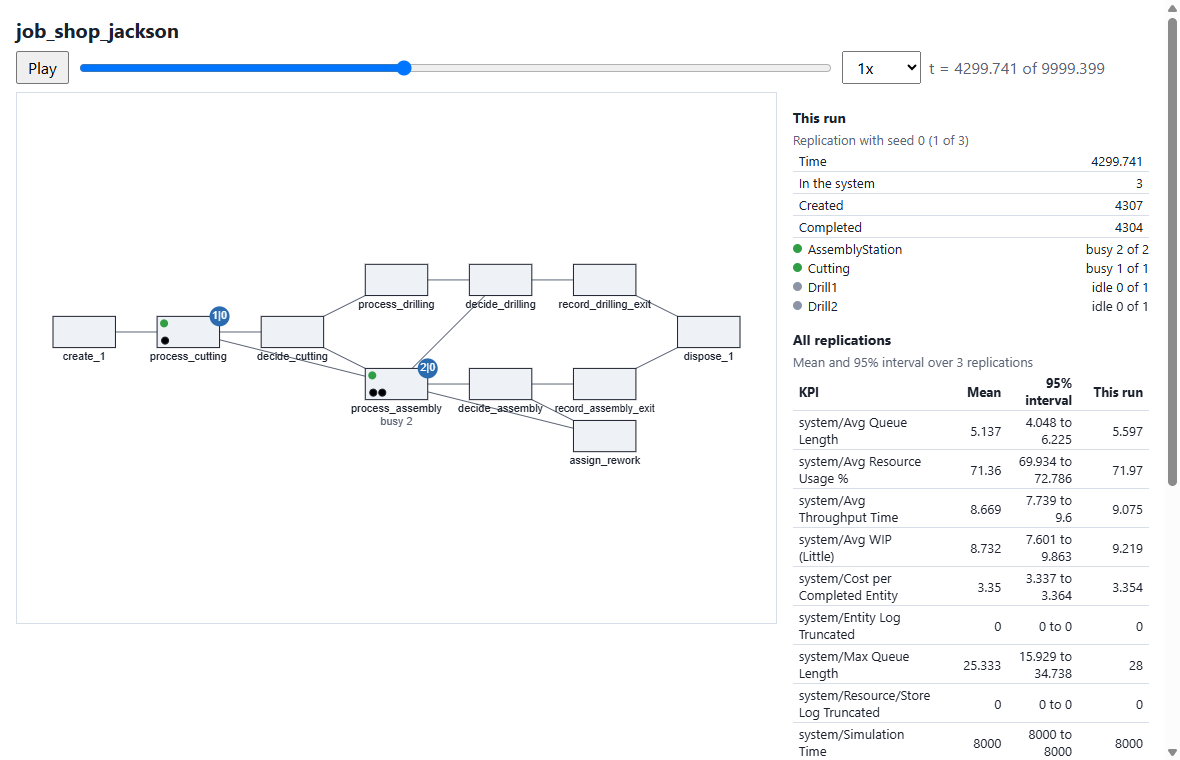Image resolution: width=1180 pixels, height=760 pixels.
Task: Select the process_drilling node box
Action: (x=397, y=280)
